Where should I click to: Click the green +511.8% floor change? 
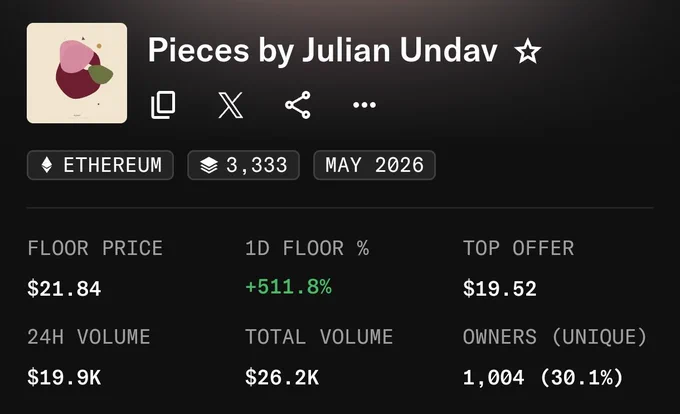pos(288,287)
